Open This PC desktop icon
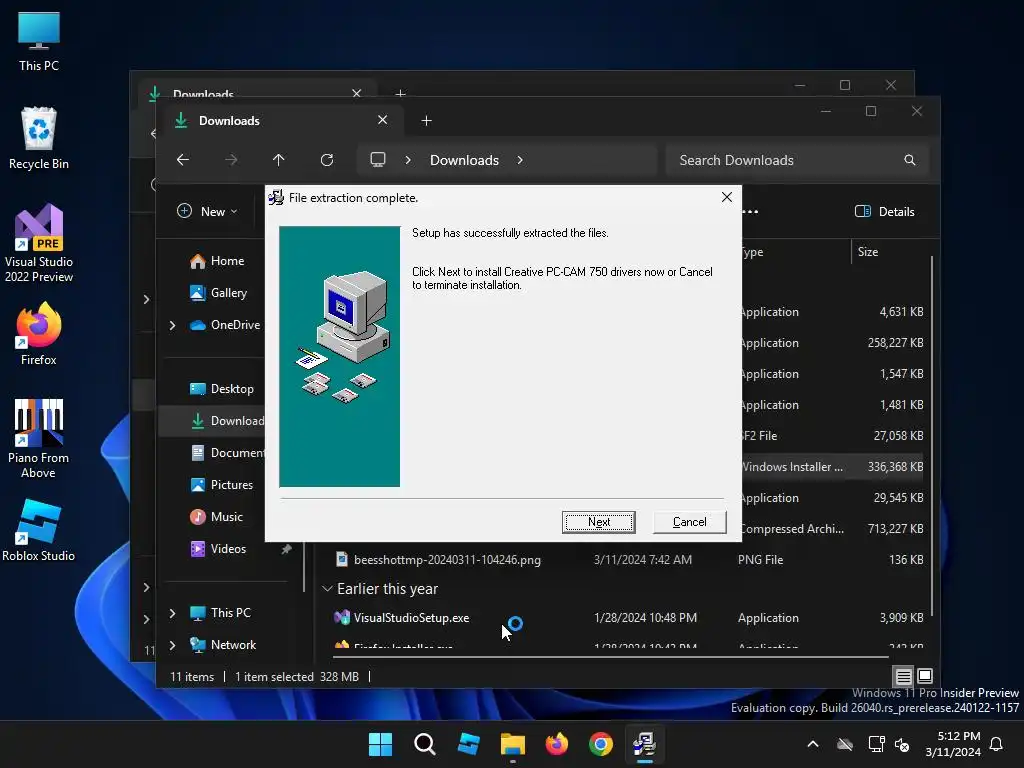1024x768 pixels. click(x=39, y=41)
